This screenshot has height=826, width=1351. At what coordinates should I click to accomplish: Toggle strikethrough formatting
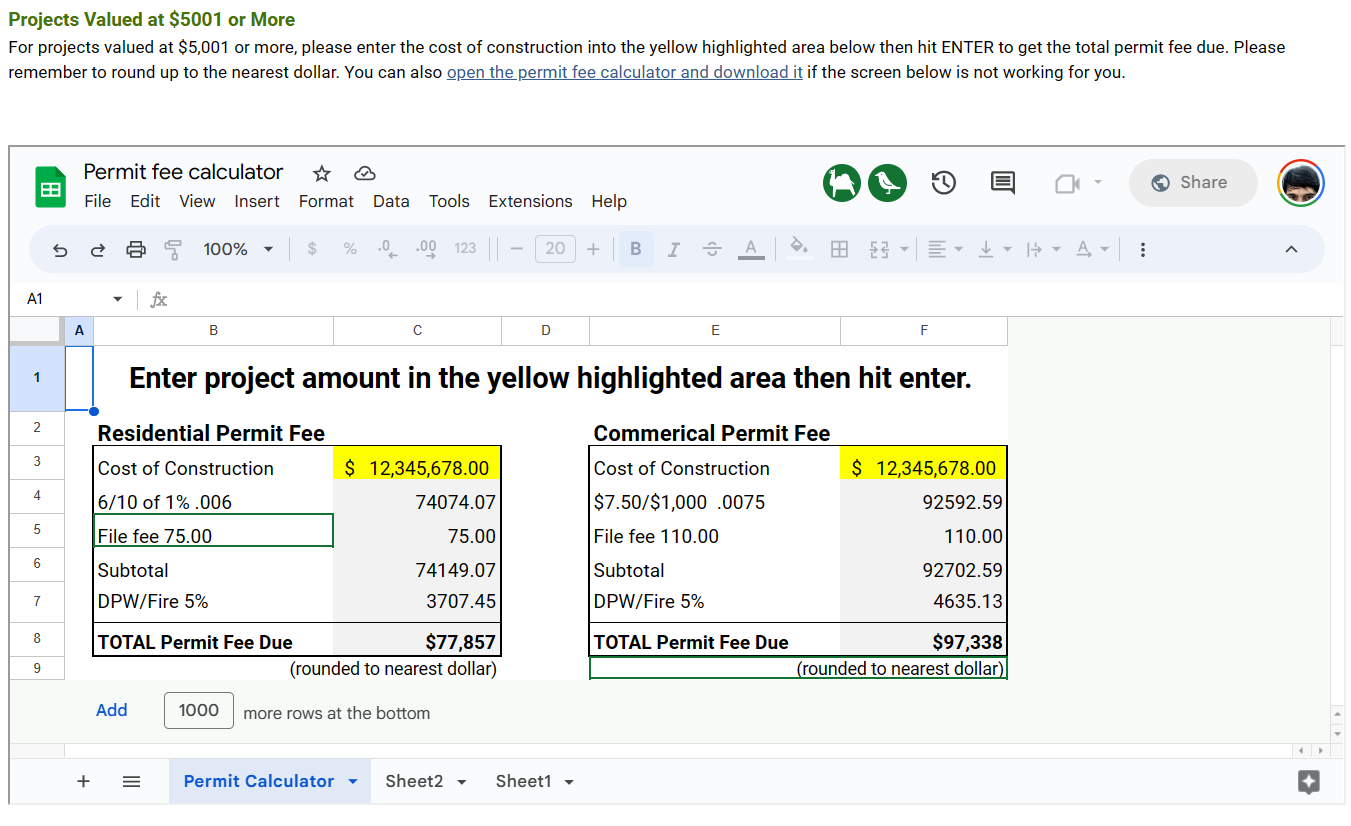711,250
